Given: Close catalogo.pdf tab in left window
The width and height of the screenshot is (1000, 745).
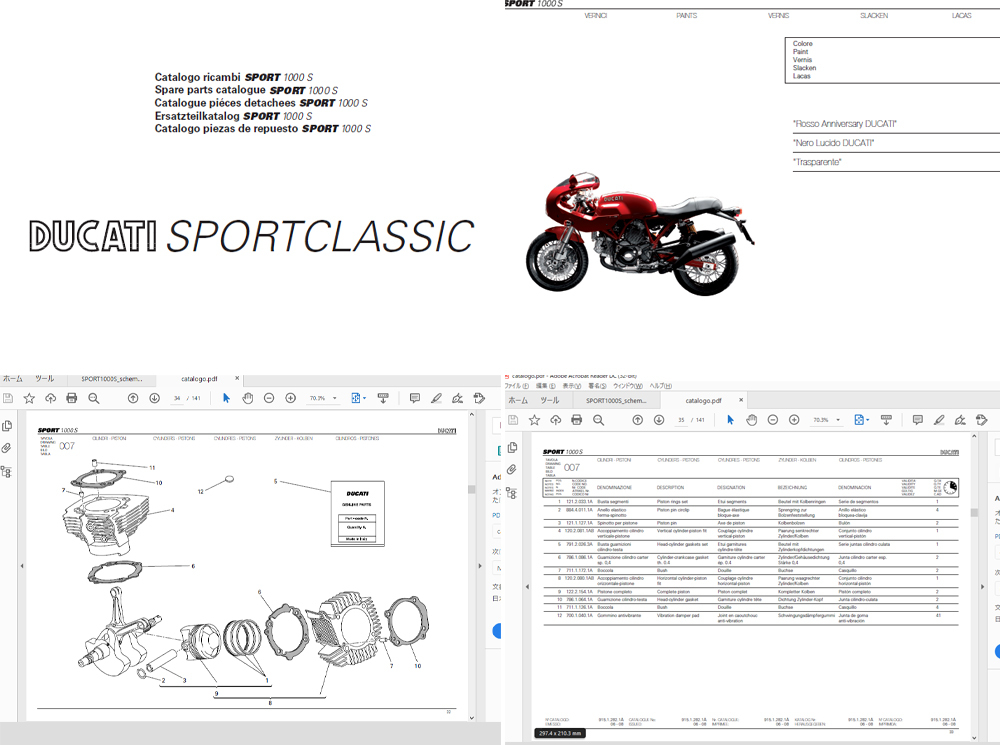Looking at the screenshot, I should 237,378.
